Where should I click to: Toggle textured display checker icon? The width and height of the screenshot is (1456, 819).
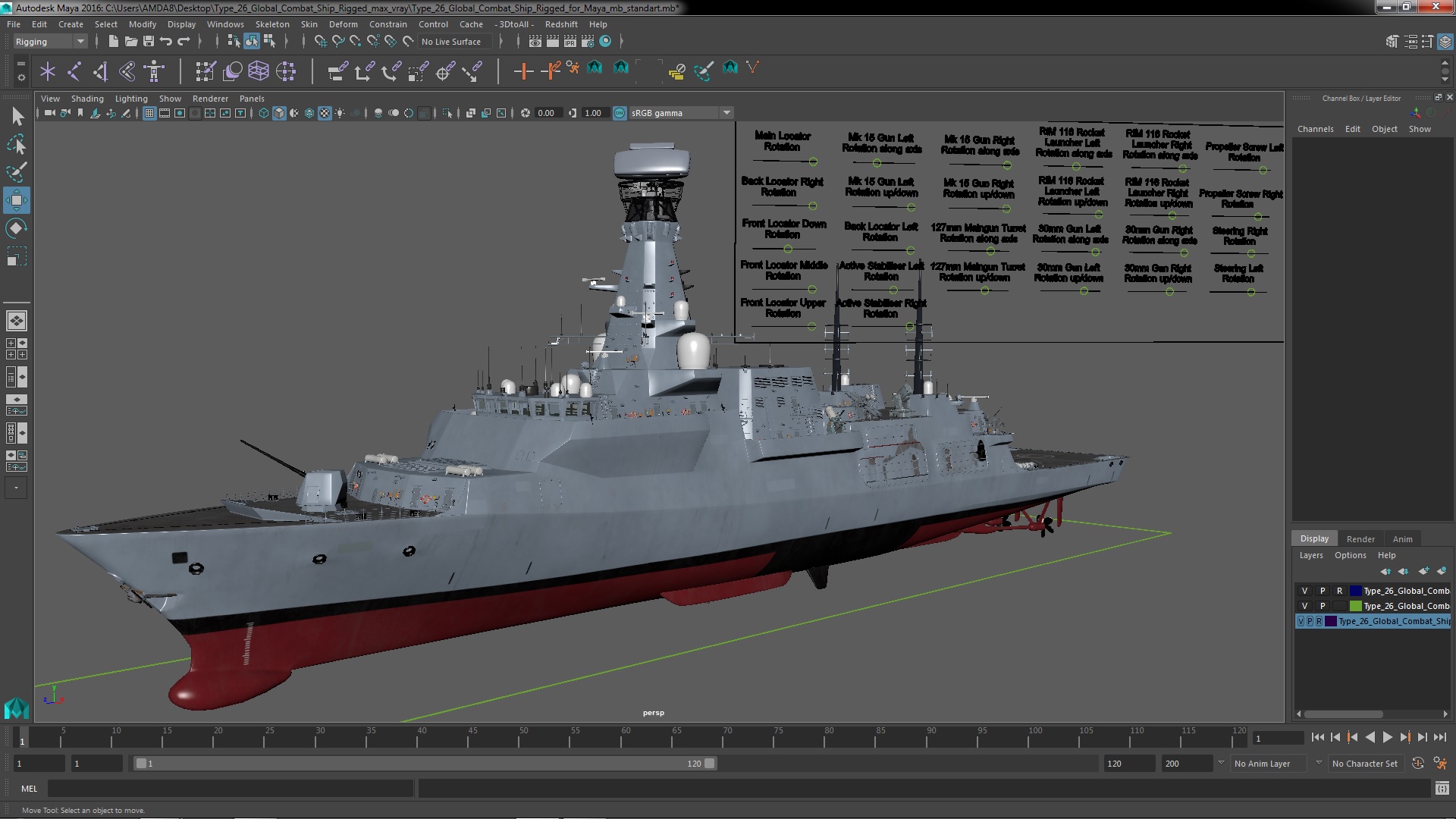[325, 113]
